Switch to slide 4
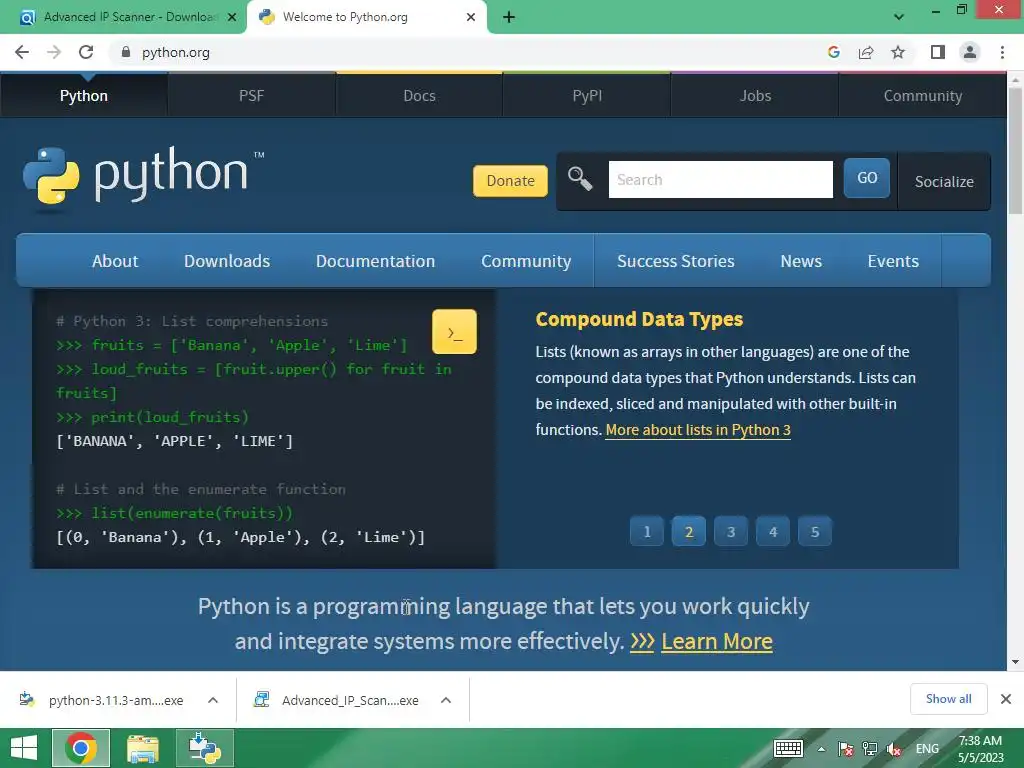1024x768 pixels. click(x=773, y=532)
